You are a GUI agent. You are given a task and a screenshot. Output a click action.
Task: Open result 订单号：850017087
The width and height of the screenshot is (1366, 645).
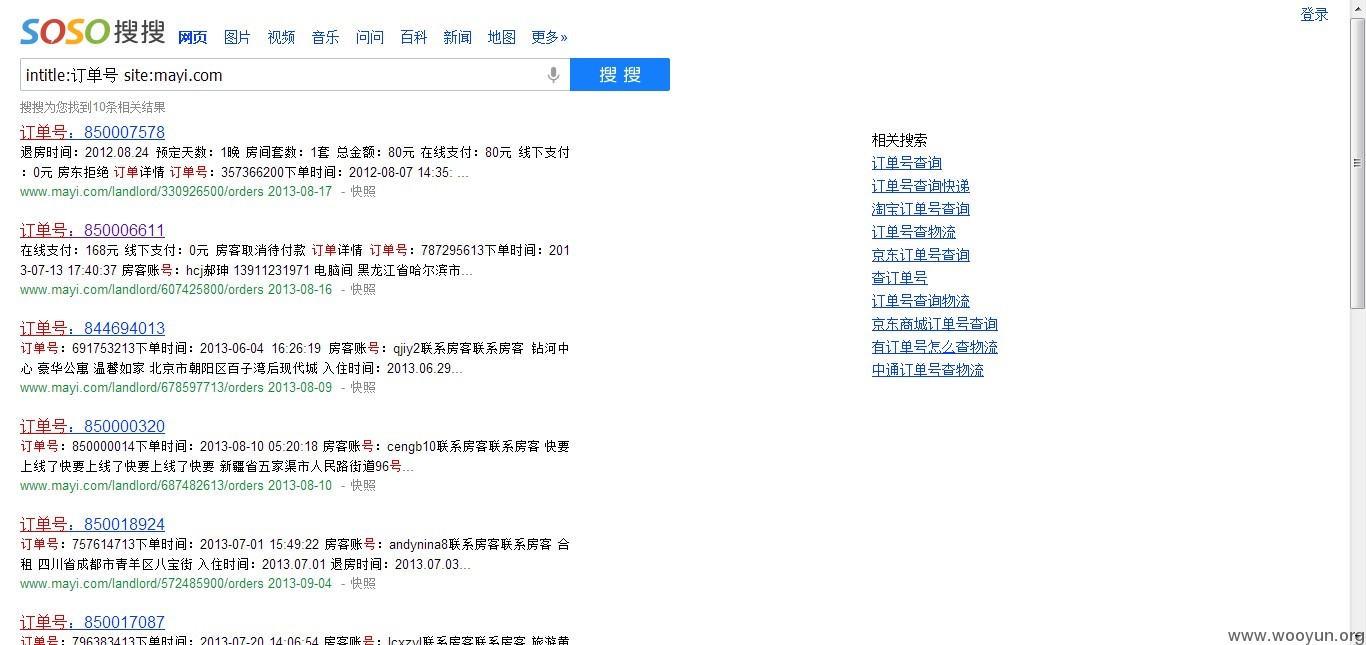point(92,622)
